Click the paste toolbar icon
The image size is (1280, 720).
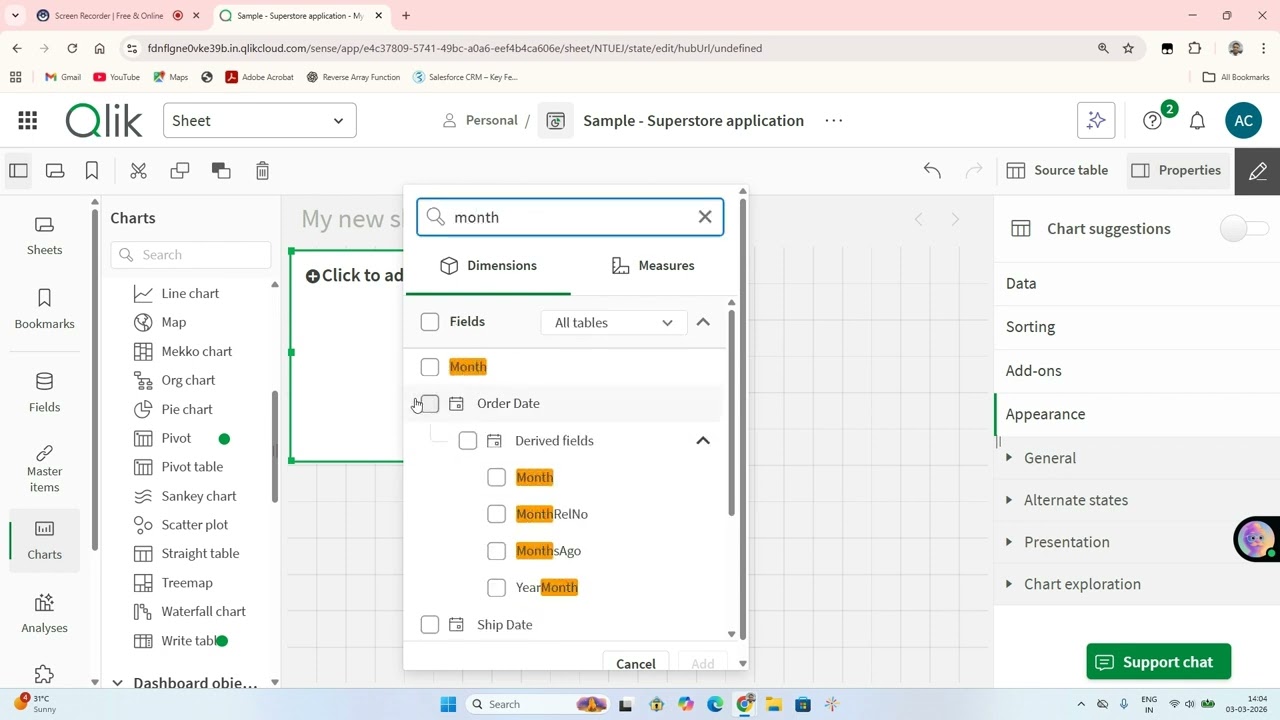coord(221,171)
